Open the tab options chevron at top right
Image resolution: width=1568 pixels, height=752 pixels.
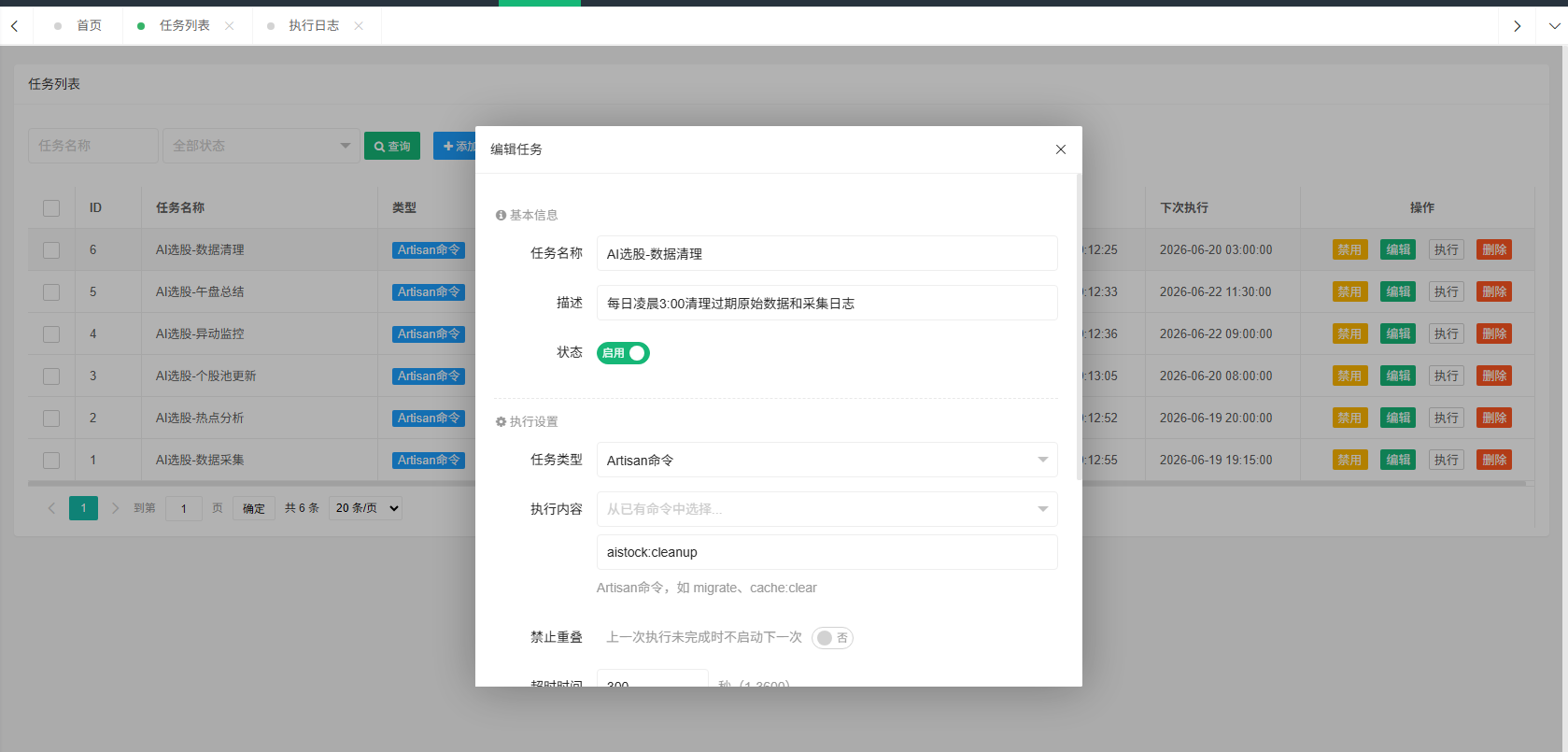click(x=1554, y=25)
